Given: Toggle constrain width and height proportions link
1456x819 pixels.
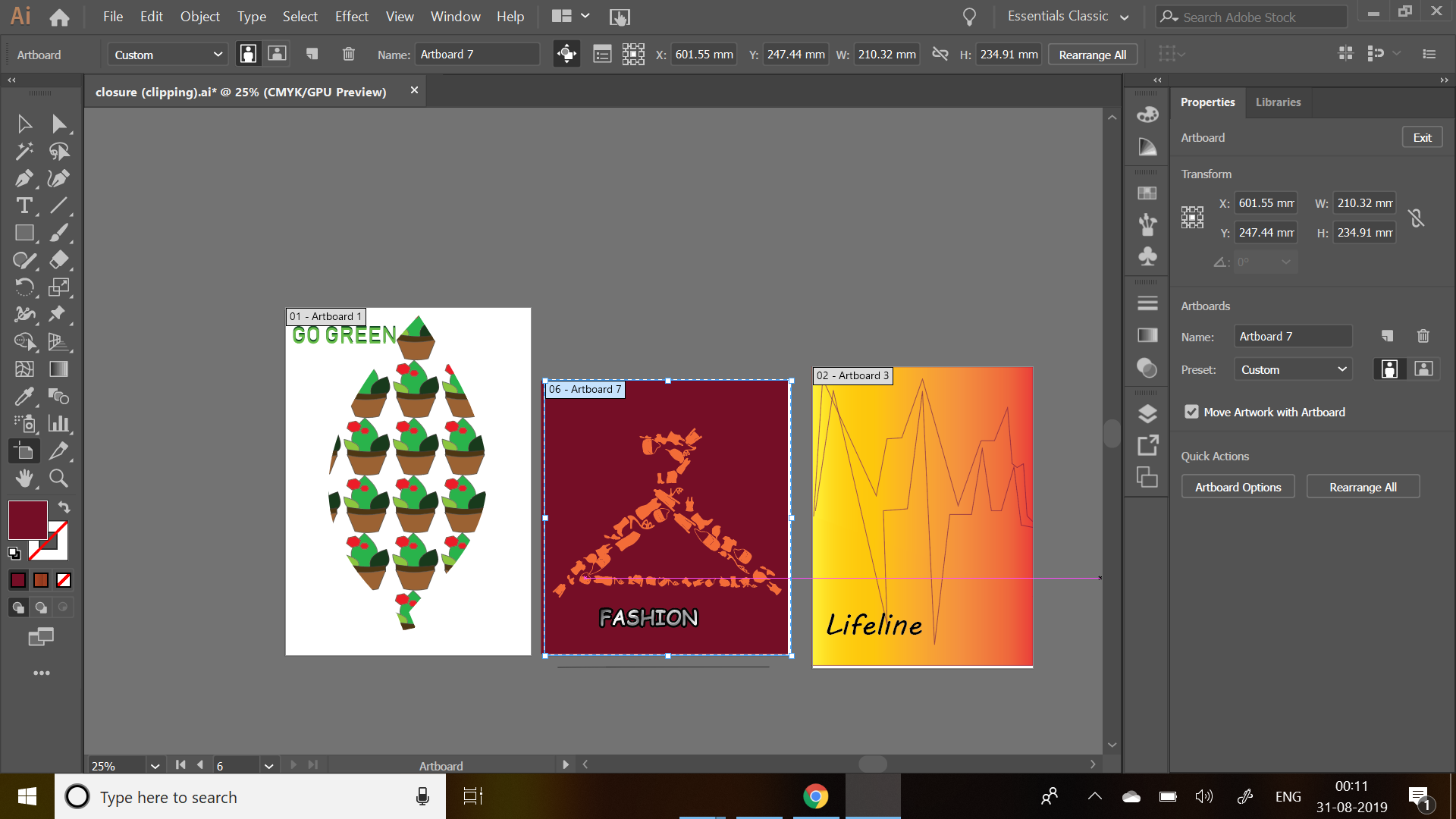Looking at the screenshot, I should point(1416,218).
